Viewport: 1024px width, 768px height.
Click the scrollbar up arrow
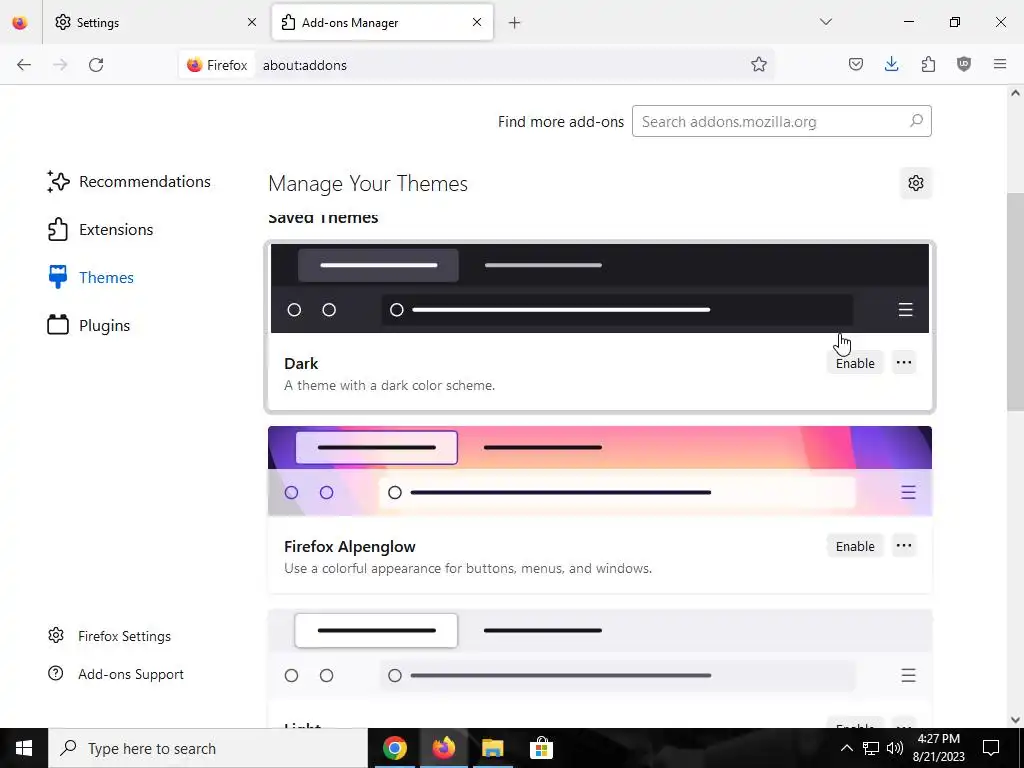1015,93
